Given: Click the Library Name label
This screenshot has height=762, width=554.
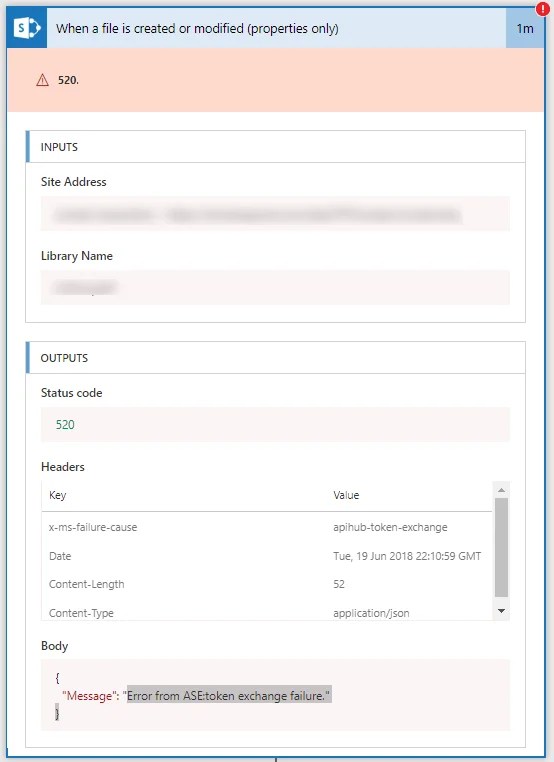Looking at the screenshot, I should (77, 256).
